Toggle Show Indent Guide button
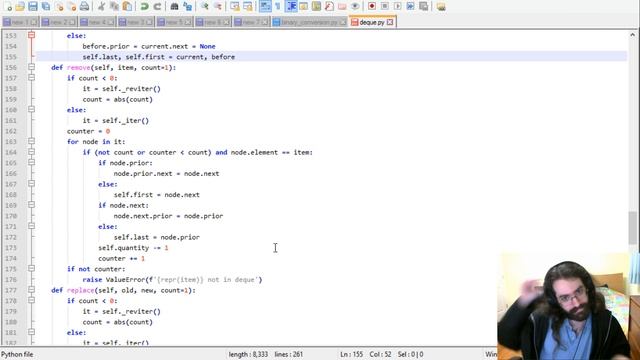Screen dimensions: 640x360 pyautogui.click(x=291, y=7)
